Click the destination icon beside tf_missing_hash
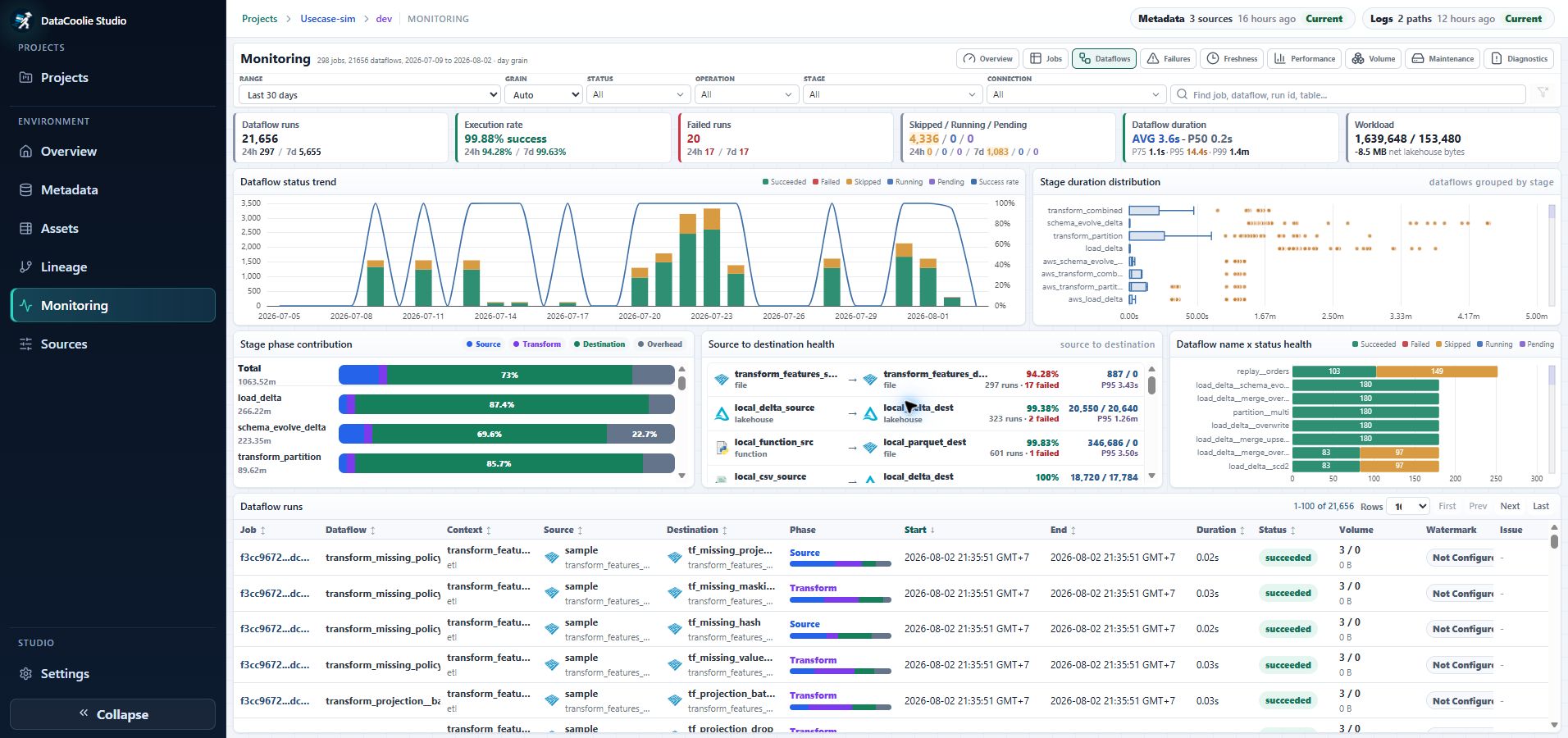The width and height of the screenshot is (1568, 738). pos(675,629)
